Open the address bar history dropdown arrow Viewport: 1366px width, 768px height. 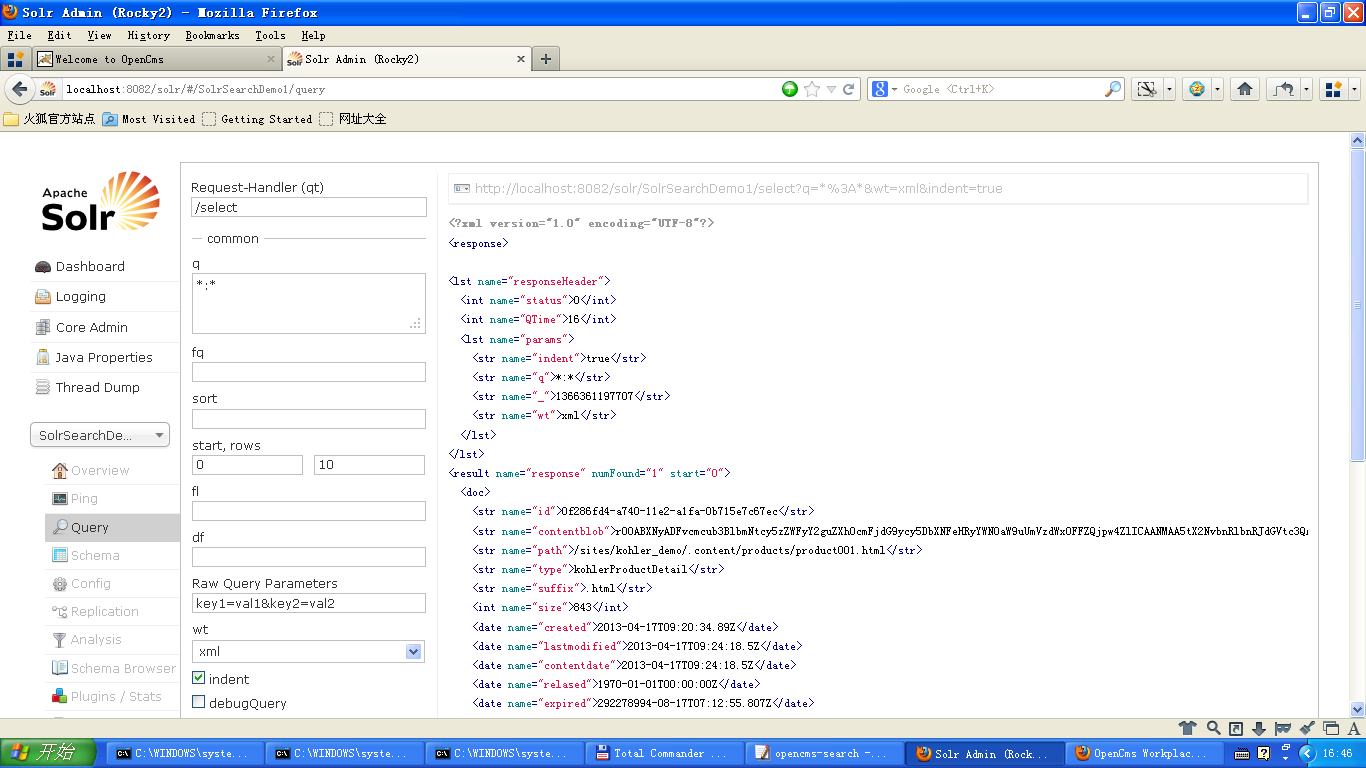(831, 89)
